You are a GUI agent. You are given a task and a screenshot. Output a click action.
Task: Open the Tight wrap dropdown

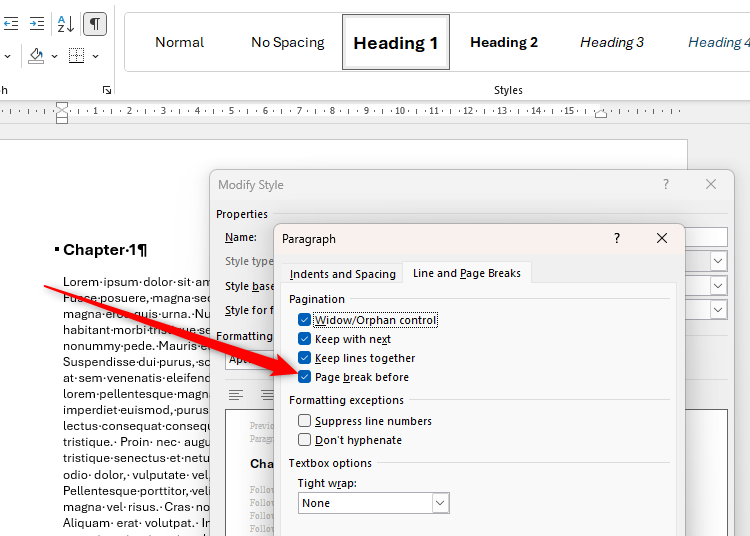coord(440,503)
